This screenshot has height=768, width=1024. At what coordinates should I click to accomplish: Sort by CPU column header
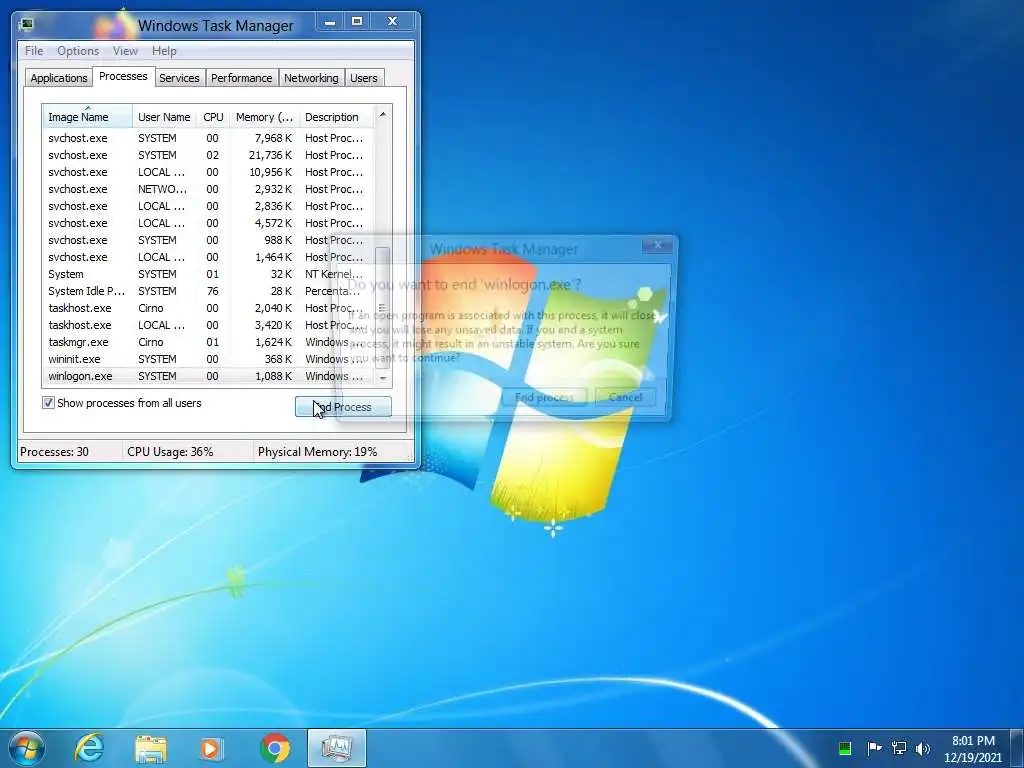click(213, 117)
